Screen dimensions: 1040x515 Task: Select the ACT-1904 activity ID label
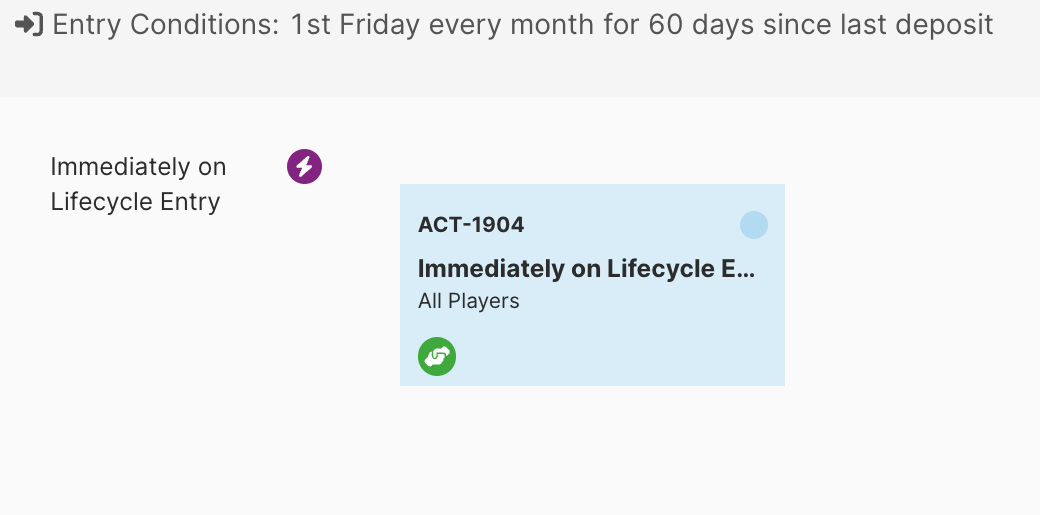coord(470,225)
